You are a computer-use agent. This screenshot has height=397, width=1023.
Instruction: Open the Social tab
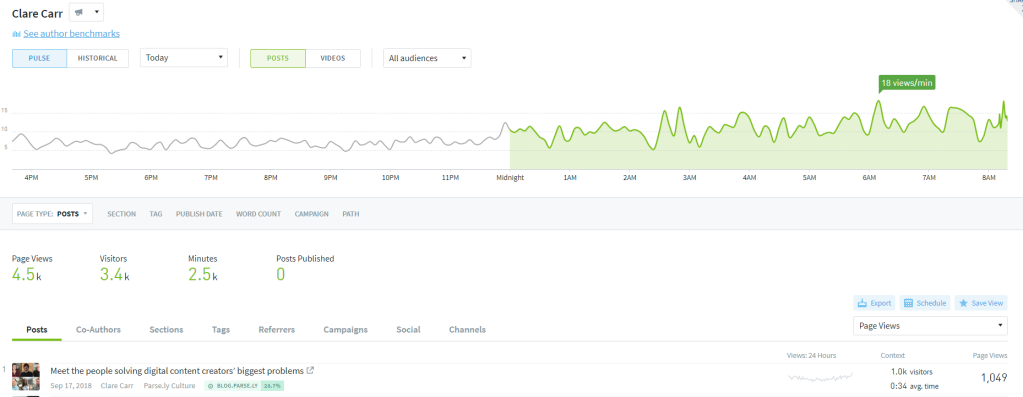click(x=408, y=330)
